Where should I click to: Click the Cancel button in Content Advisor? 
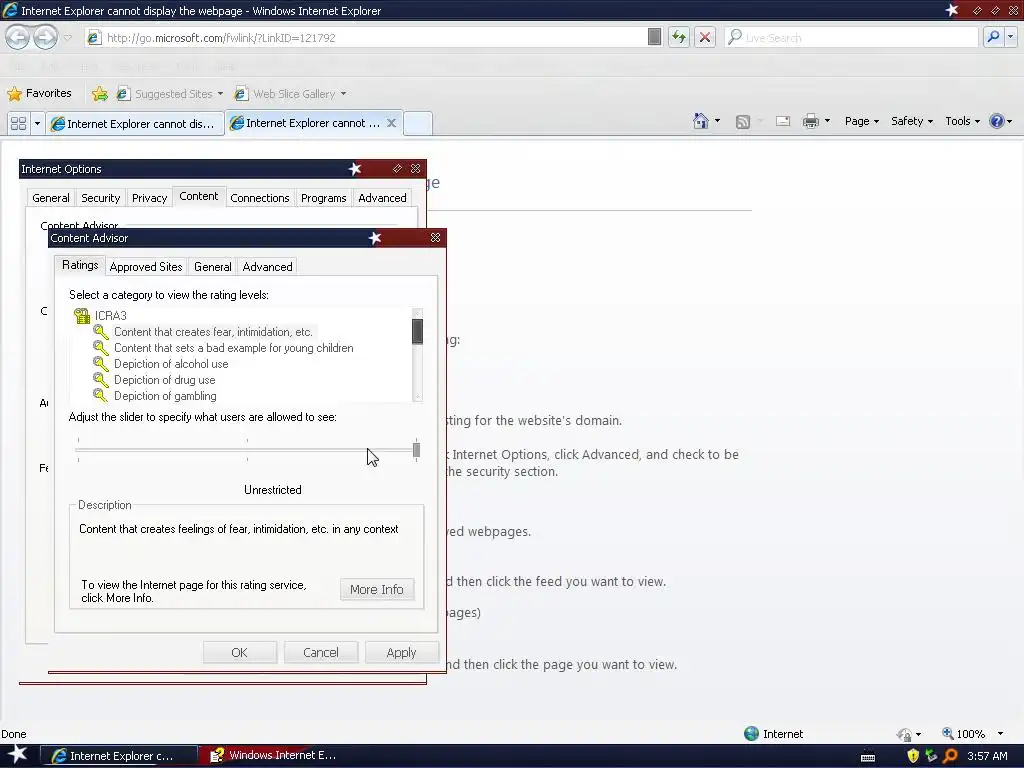click(x=321, y=652)
